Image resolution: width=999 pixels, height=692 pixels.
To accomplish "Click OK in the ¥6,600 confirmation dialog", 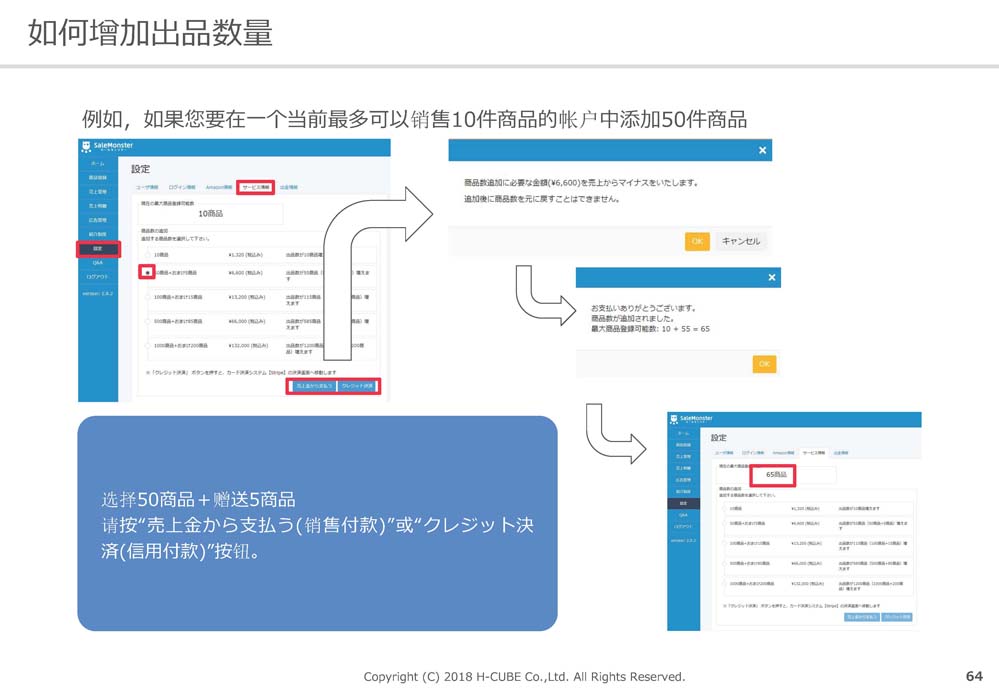I will [697, 241].
